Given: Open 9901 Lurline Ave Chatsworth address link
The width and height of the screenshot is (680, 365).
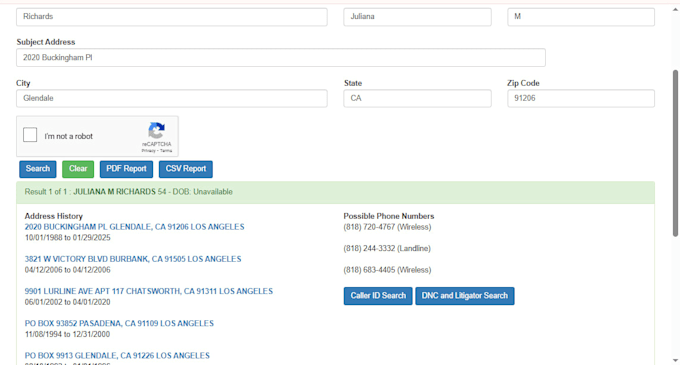Looking at the screenshot, I should point(149,291).
